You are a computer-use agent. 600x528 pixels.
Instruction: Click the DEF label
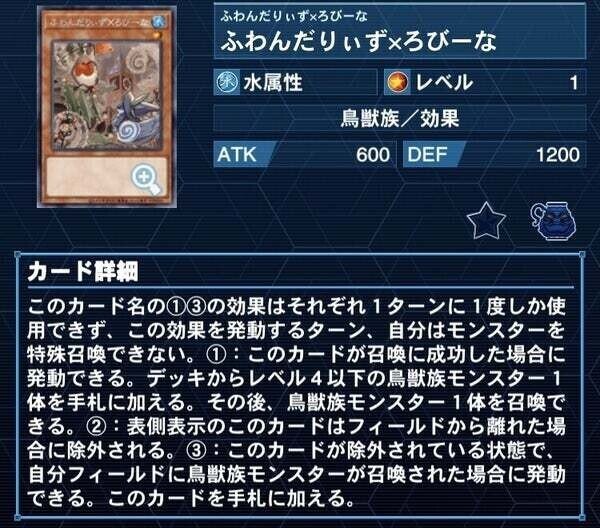pos(427,155)
